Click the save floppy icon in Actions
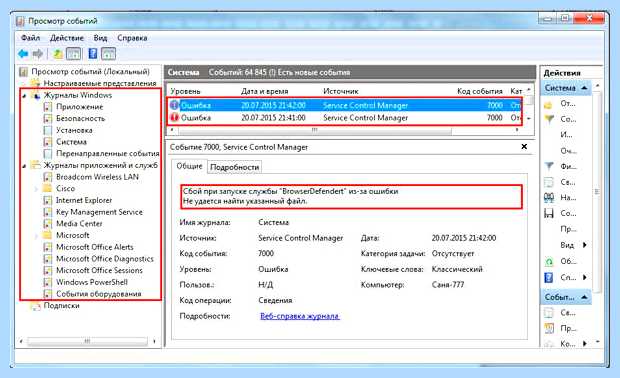Viewport: 620px width, 378px height. pos(549,213)
